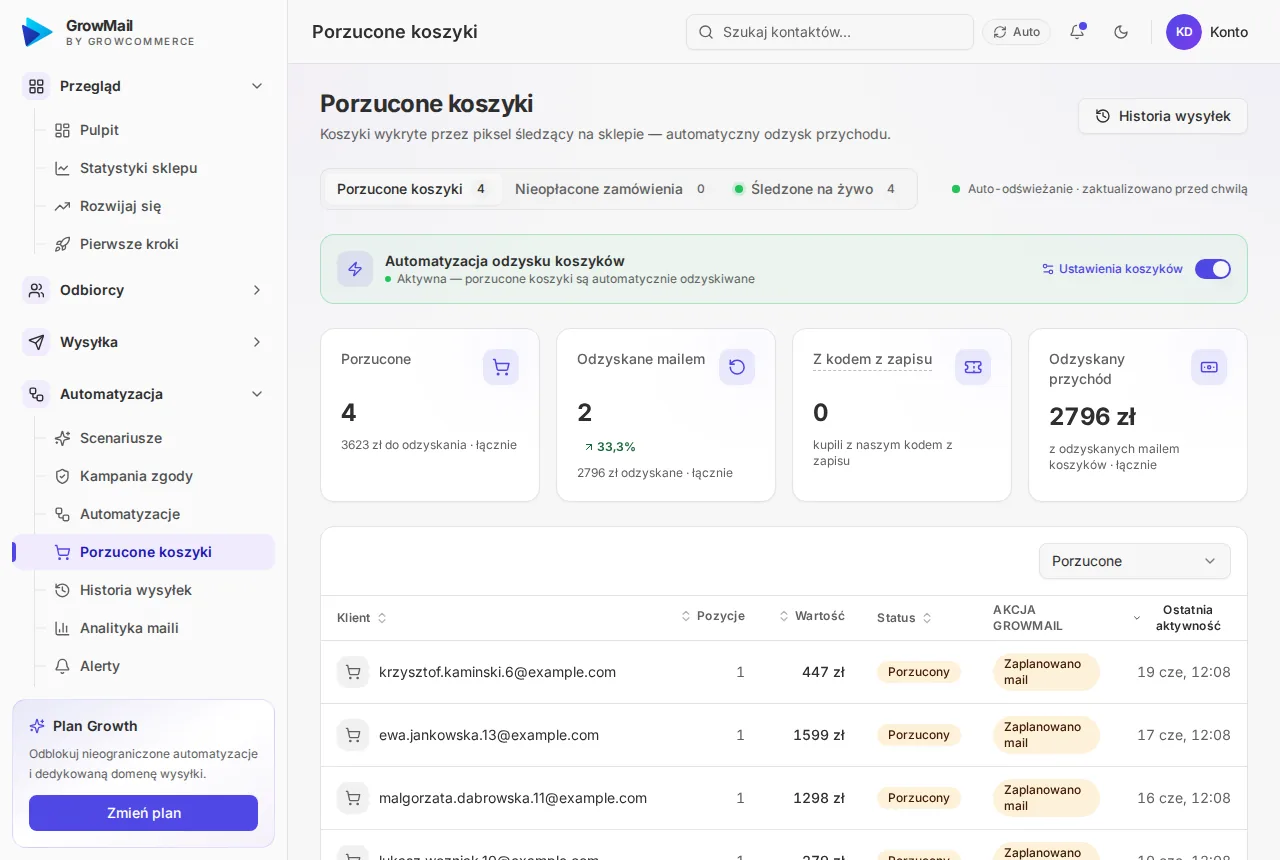The image size is (1280, 860).
Task: Click the Zmień plan button
Action: click(144, 813)
